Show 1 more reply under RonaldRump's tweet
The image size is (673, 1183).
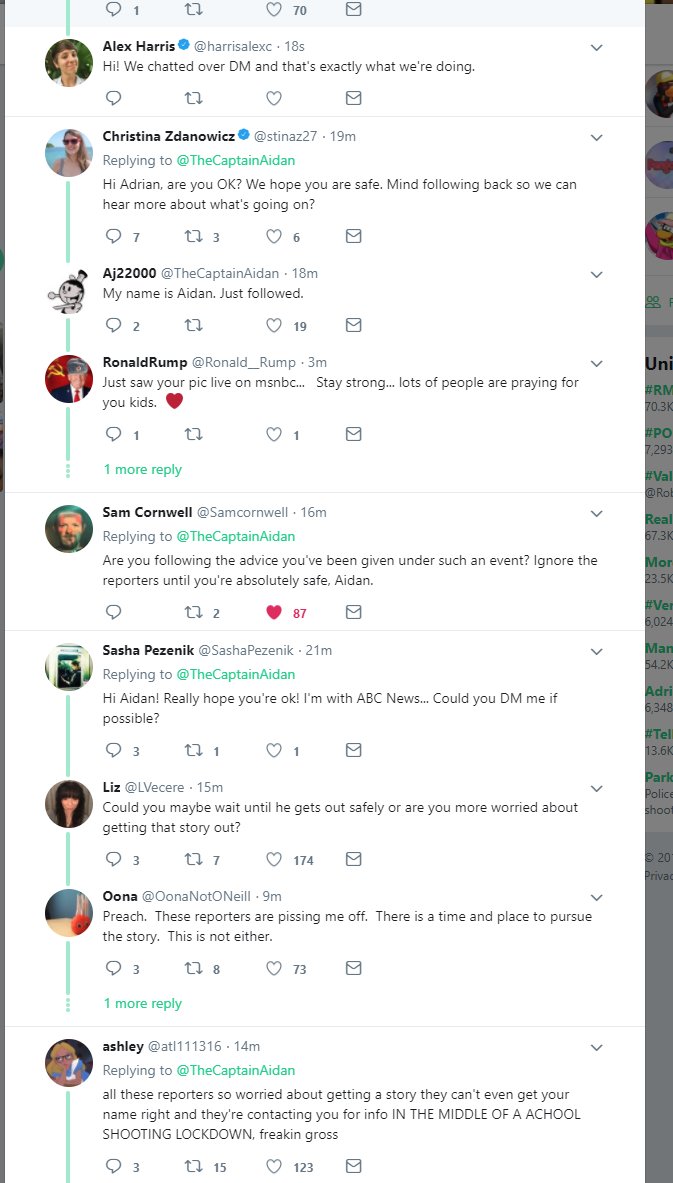click(x=143, y=469)
